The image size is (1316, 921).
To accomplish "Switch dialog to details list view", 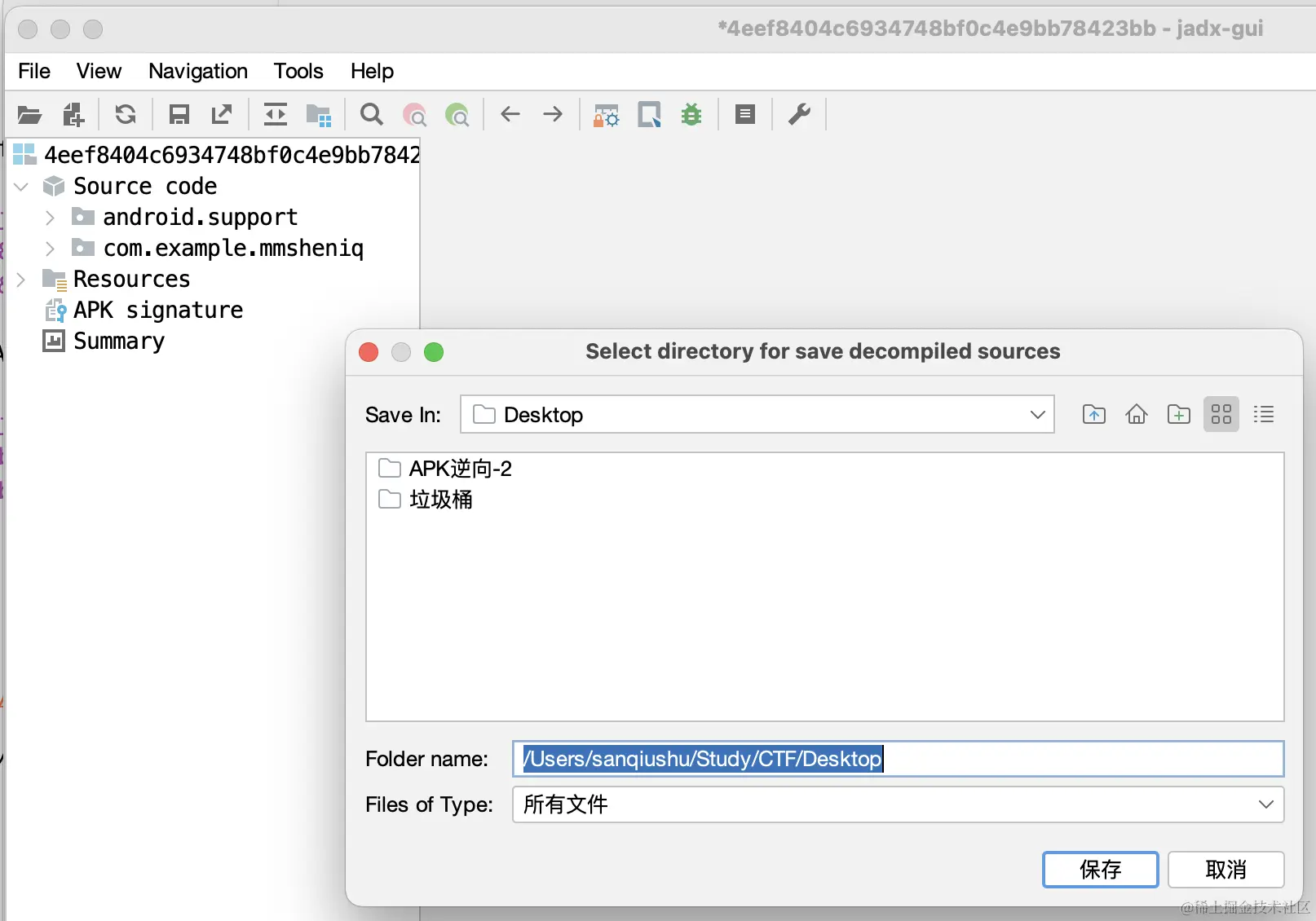I will click(1264, 414).
